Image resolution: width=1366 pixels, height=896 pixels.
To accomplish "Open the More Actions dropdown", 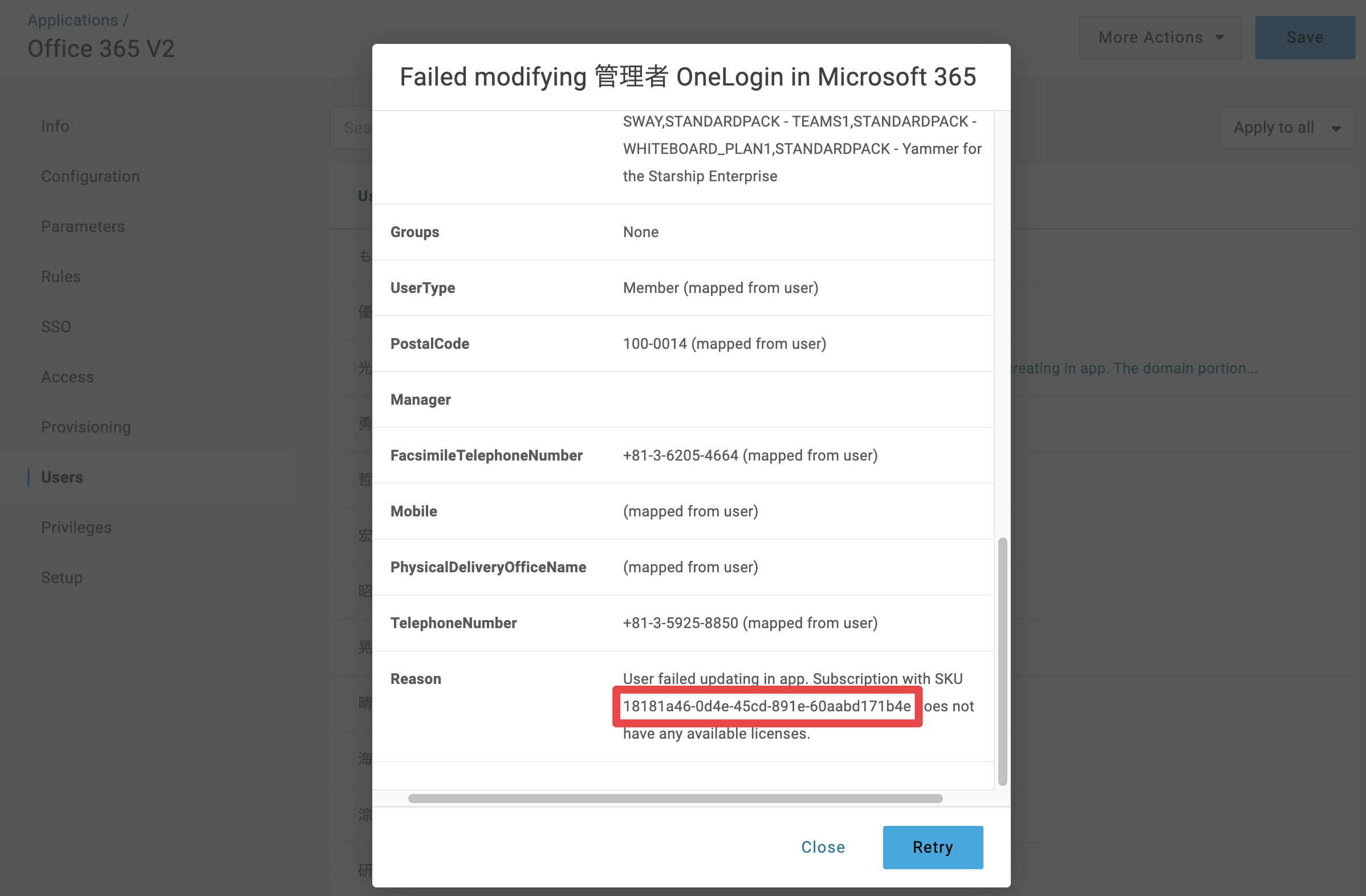I will click(x=1160, y=37).
